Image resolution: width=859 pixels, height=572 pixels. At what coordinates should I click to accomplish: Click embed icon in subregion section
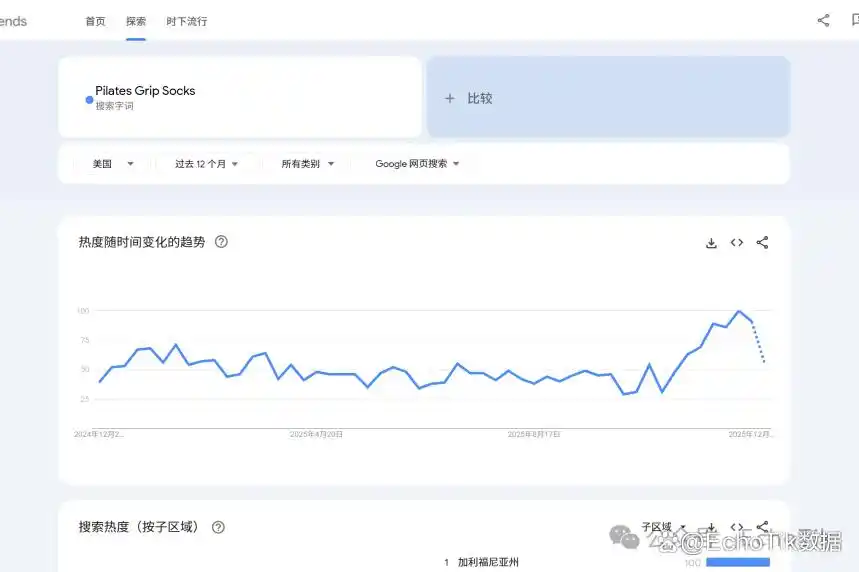coord(737,527)
